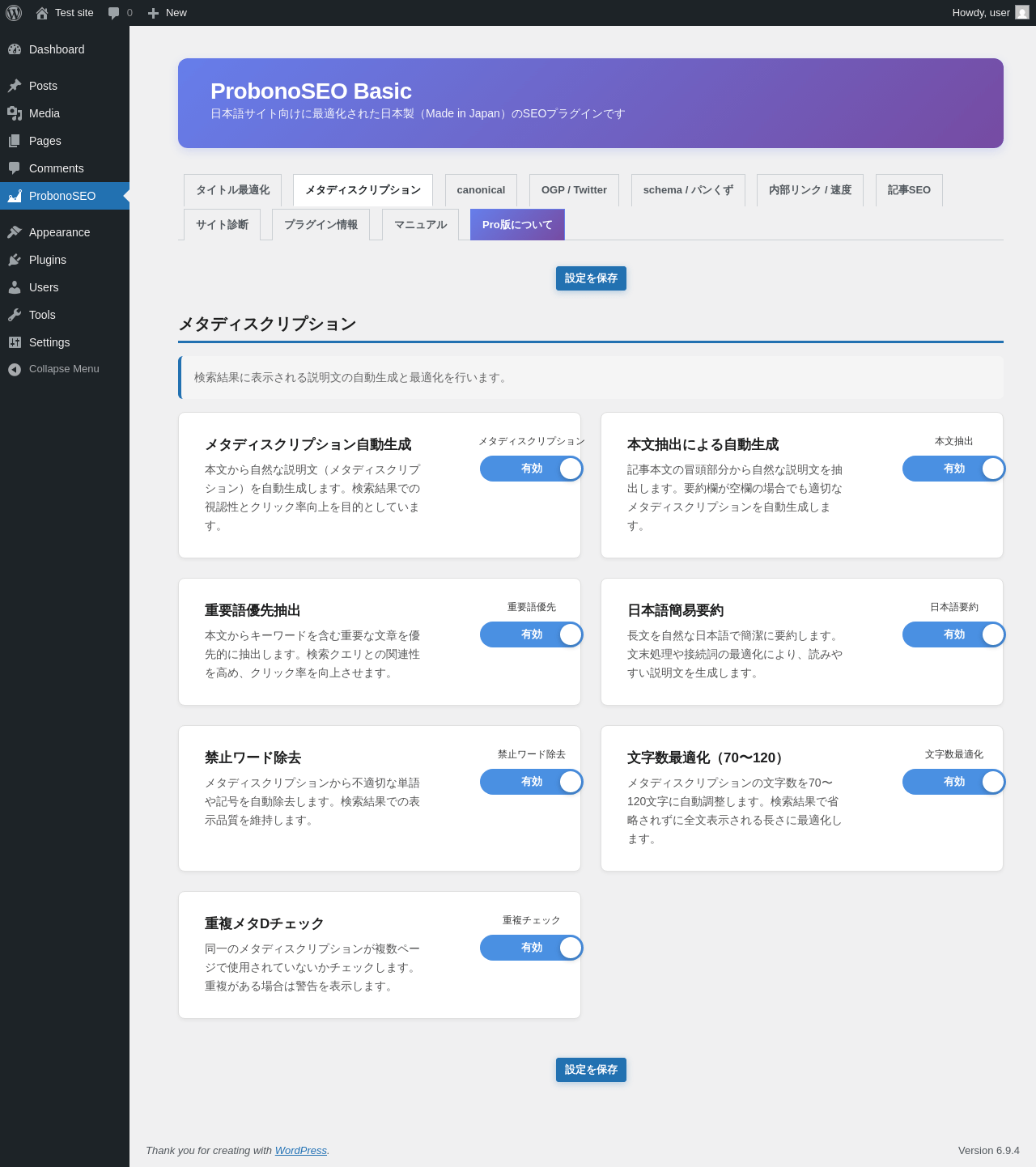Click the Collapse Menu label

(64, 369)
